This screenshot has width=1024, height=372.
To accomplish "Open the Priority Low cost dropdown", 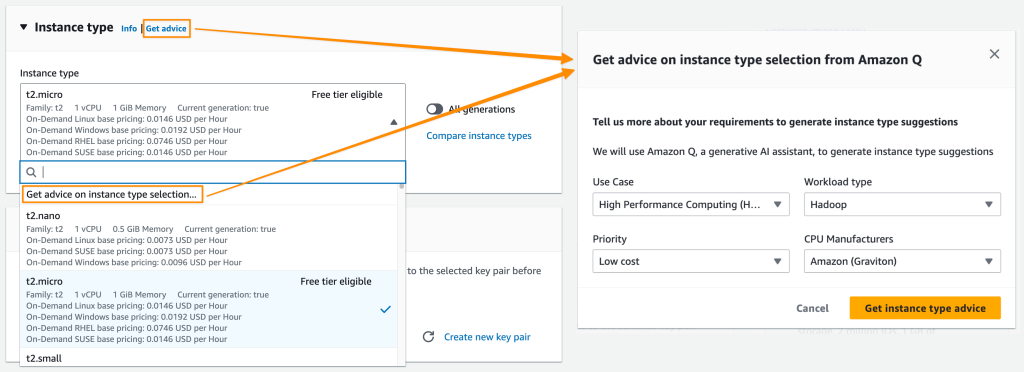I will [x=691, y=261].
